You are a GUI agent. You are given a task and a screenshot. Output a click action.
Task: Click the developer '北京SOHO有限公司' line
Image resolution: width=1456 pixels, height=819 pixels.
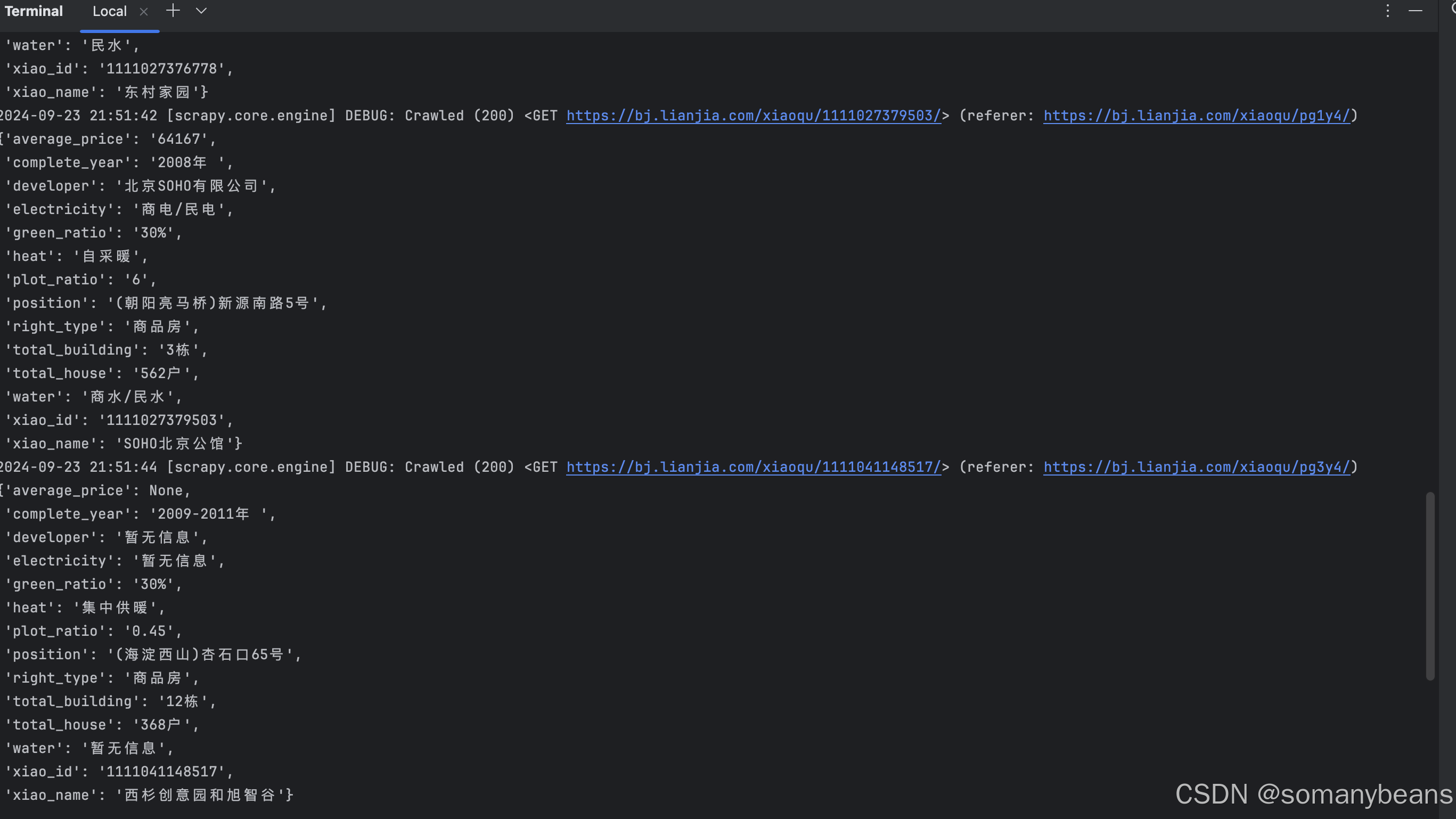point(140,186)
